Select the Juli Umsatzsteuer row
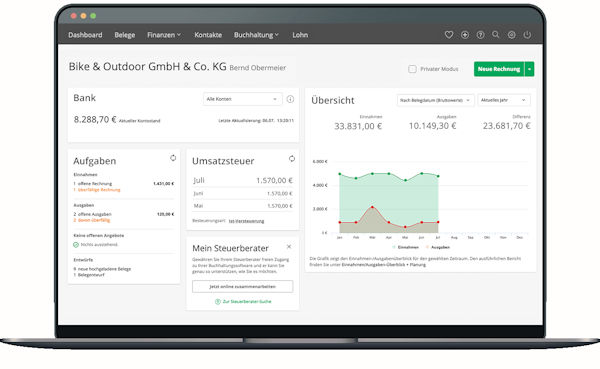This screenshot has width=600, height=369. pyautogui.click(x=243, y=180)
